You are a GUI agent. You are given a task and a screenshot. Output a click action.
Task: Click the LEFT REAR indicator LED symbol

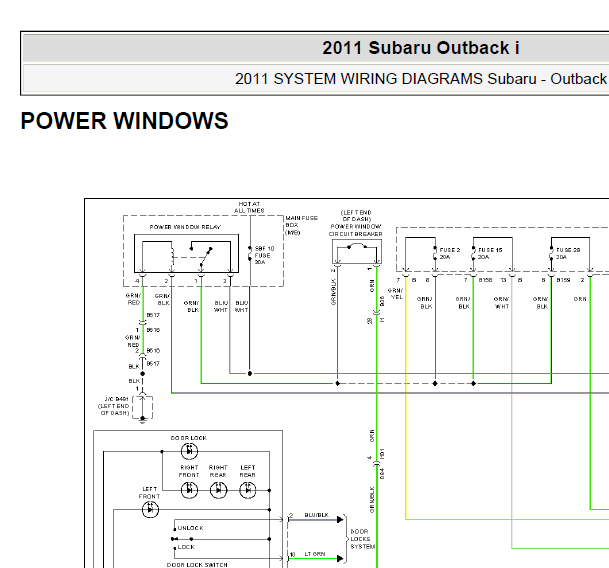[x=248, y=490]
